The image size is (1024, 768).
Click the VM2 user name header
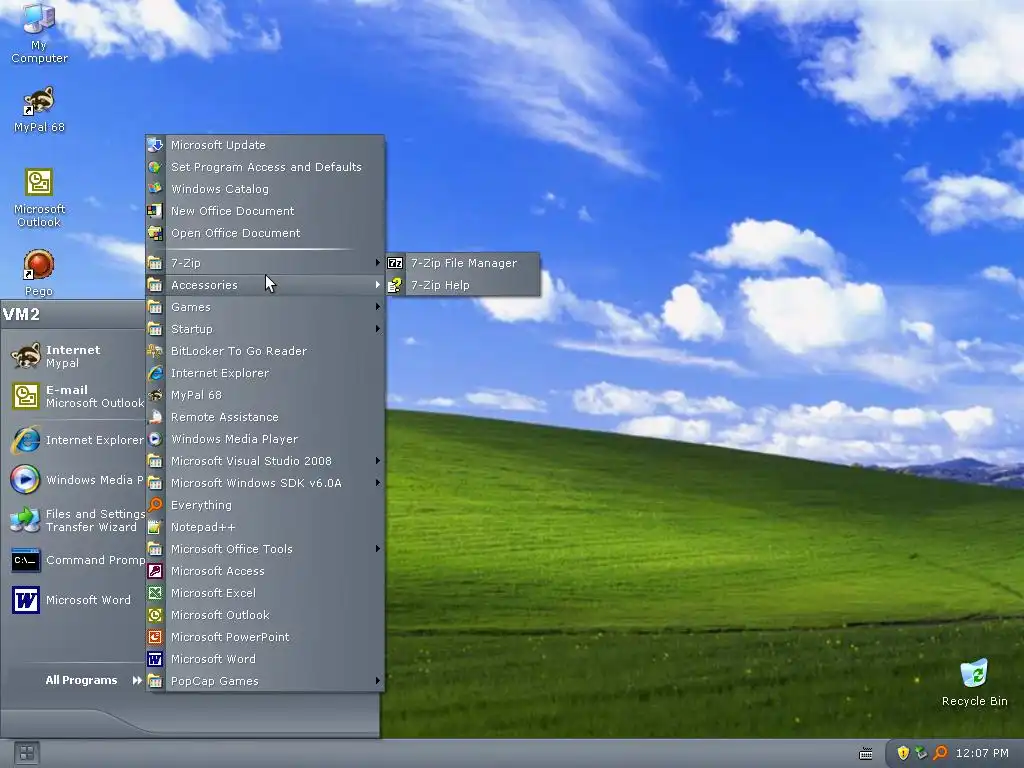click(x=22, y=314)
